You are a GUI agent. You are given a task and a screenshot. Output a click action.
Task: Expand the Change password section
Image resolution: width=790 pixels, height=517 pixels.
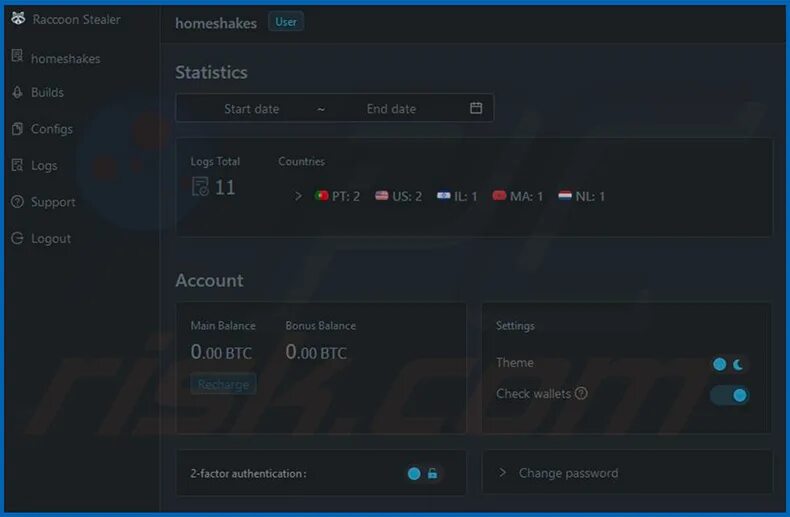[x=627, y=473]
